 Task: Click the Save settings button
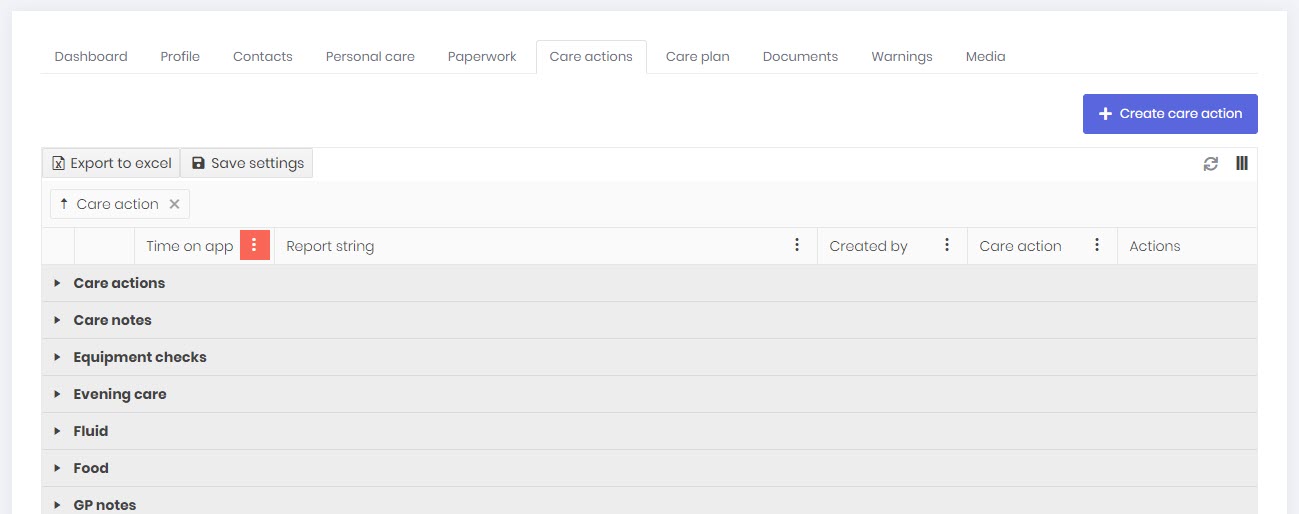[247, 163]
